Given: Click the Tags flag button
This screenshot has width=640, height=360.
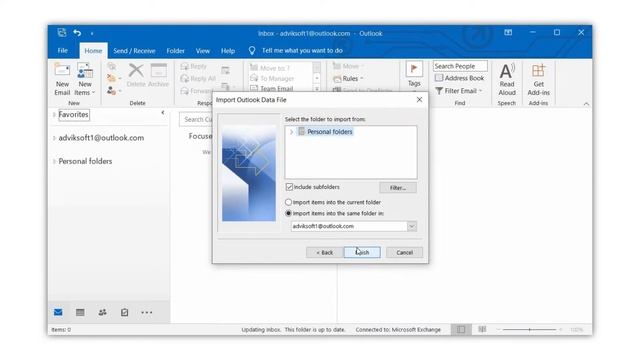Looking at the screenshot, I should click(x=414, y=74).
